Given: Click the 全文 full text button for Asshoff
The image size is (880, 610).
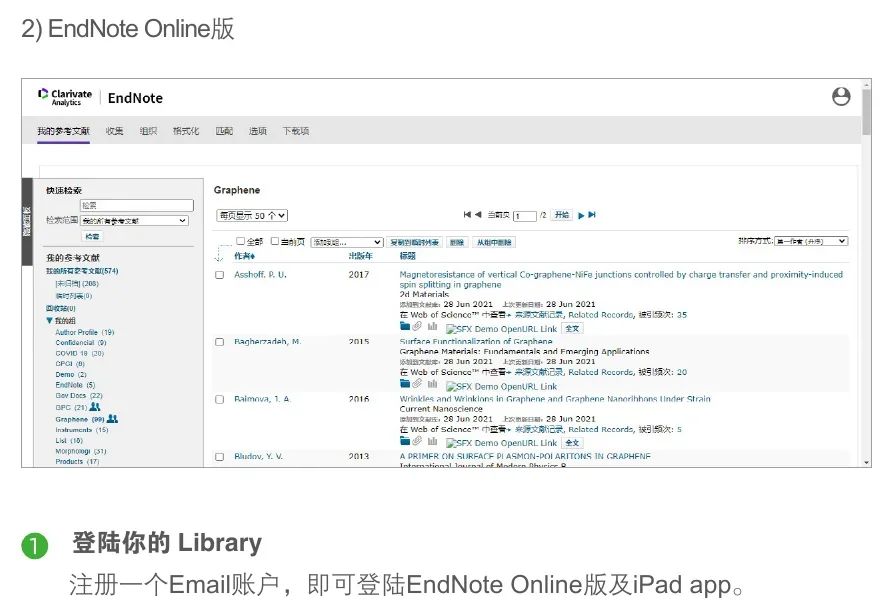Looking at the screenshot, I should point(572,329).
